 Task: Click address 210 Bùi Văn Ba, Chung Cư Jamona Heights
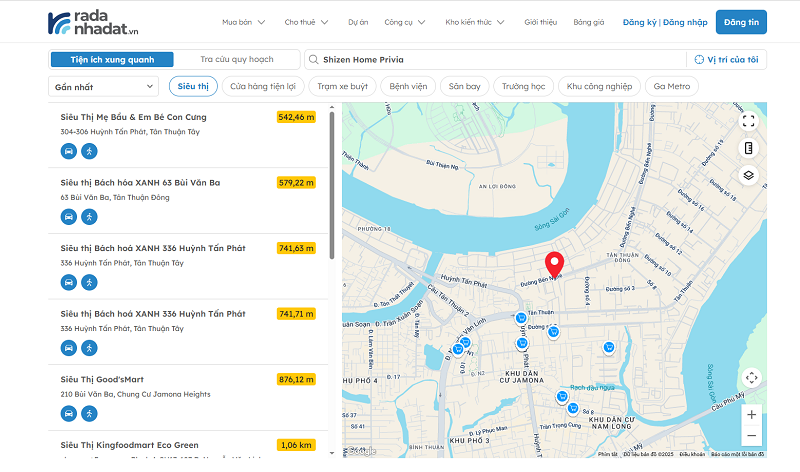pos(135,394)
